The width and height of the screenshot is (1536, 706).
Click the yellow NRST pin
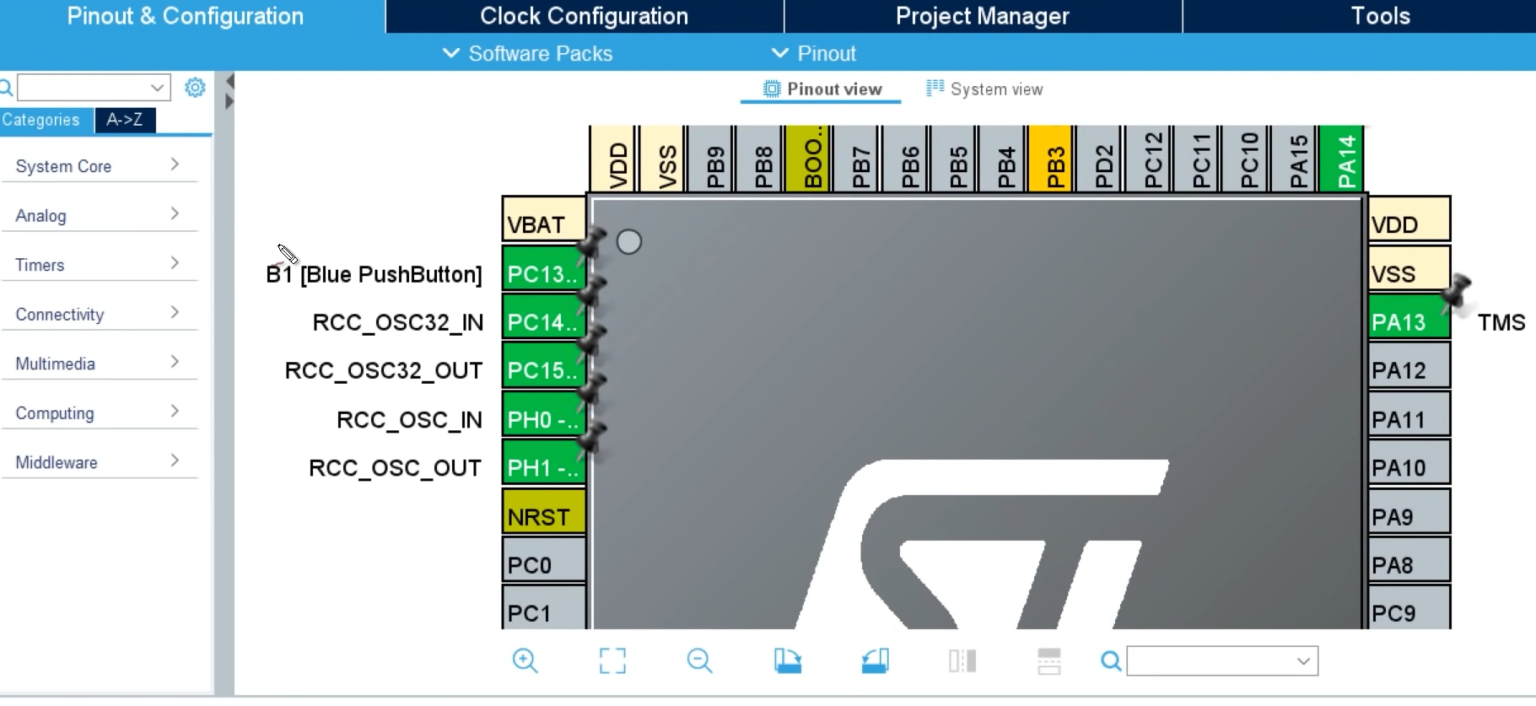pos(543,517)
